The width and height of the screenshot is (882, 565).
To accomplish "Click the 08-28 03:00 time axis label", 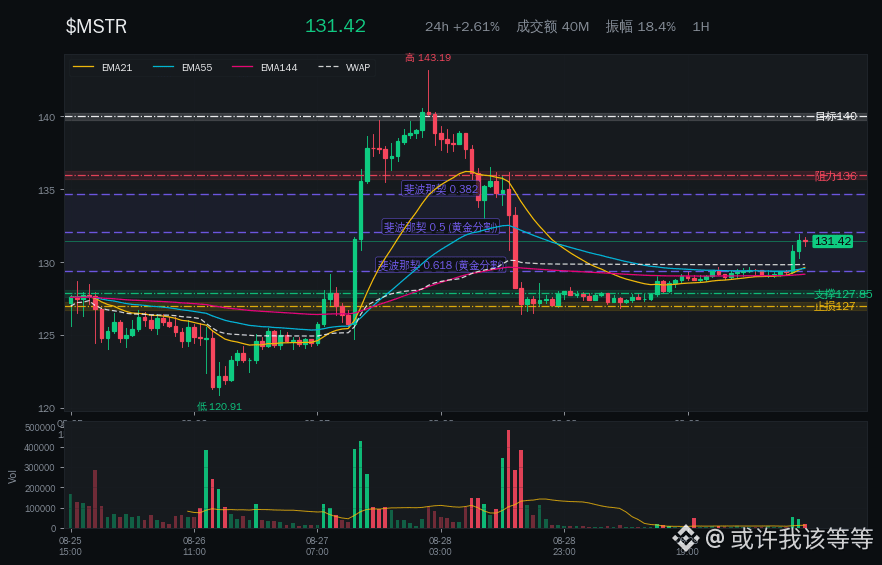I will tap(440, 546).
